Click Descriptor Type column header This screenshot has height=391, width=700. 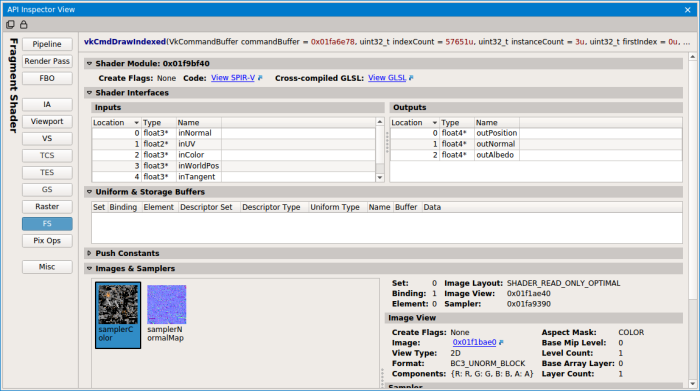(274, 207)
